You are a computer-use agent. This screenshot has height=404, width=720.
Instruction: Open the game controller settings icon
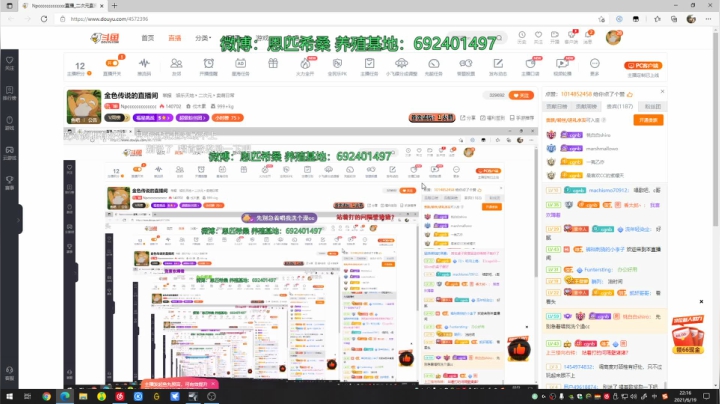pyautogui.click(x=466, y=63)
